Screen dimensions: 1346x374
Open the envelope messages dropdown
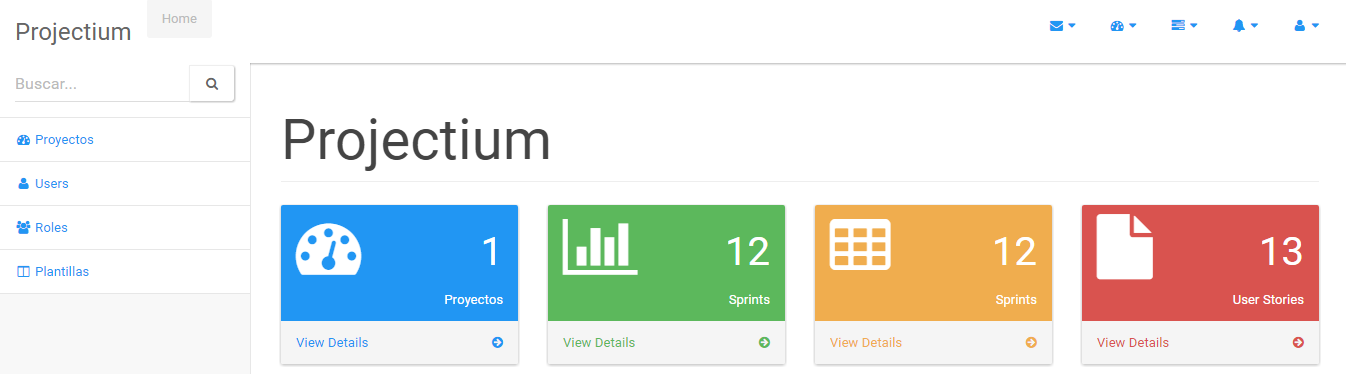click(1062, 26)
